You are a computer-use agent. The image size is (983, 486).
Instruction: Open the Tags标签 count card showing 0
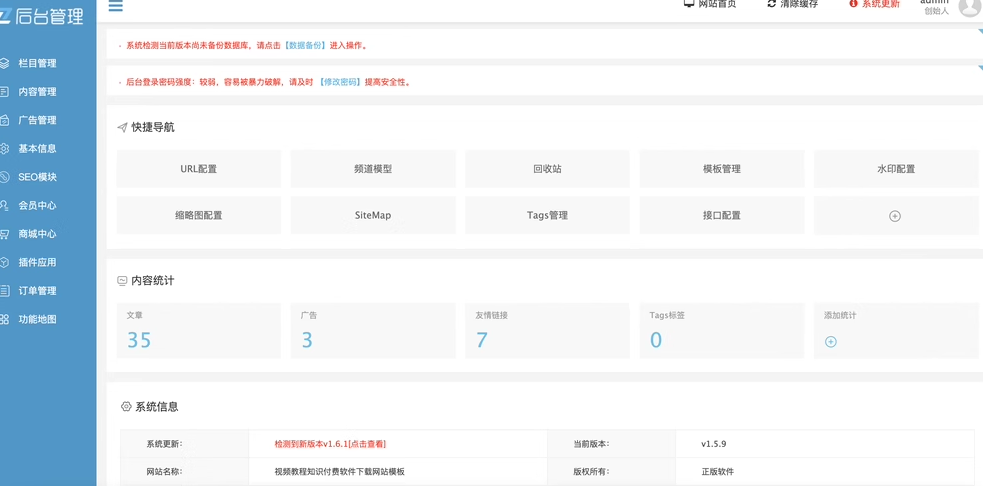[x=722, y=330]
